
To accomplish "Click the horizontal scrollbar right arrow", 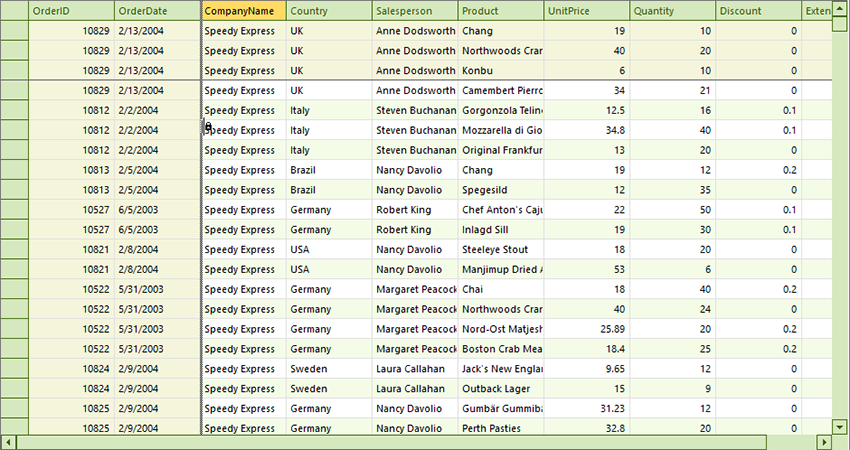I will click(x=824, y=442).
